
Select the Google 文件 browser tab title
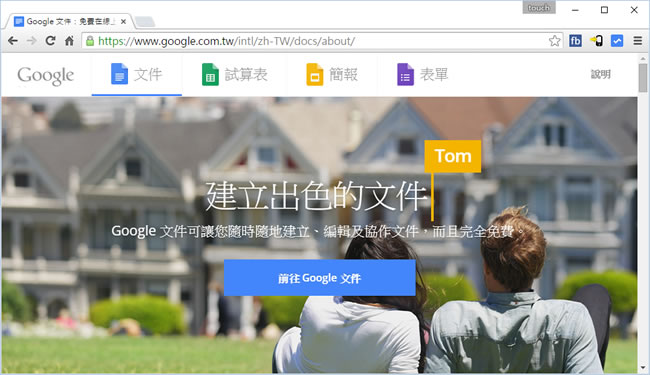pos(70,22)
